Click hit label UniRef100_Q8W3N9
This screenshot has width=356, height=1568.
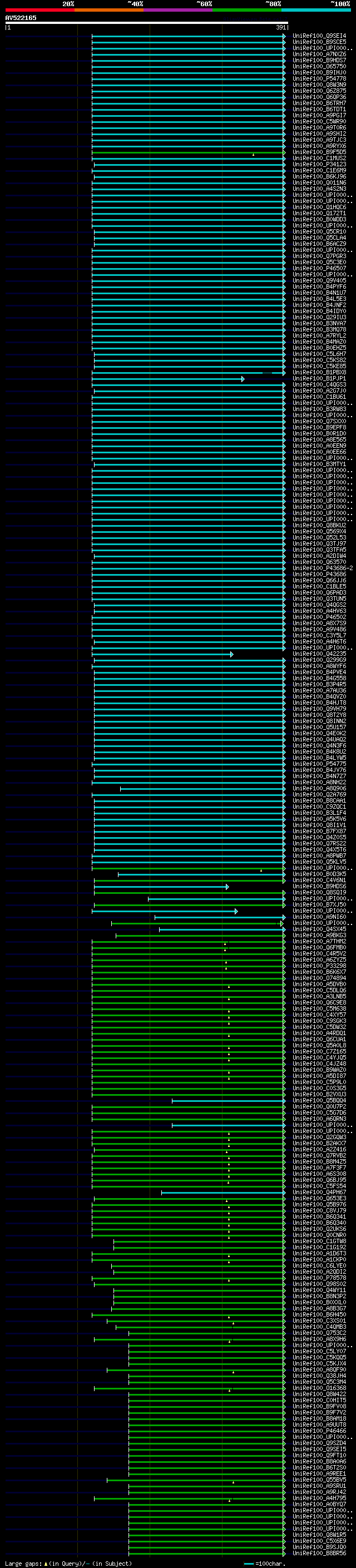tap(319, 85)
